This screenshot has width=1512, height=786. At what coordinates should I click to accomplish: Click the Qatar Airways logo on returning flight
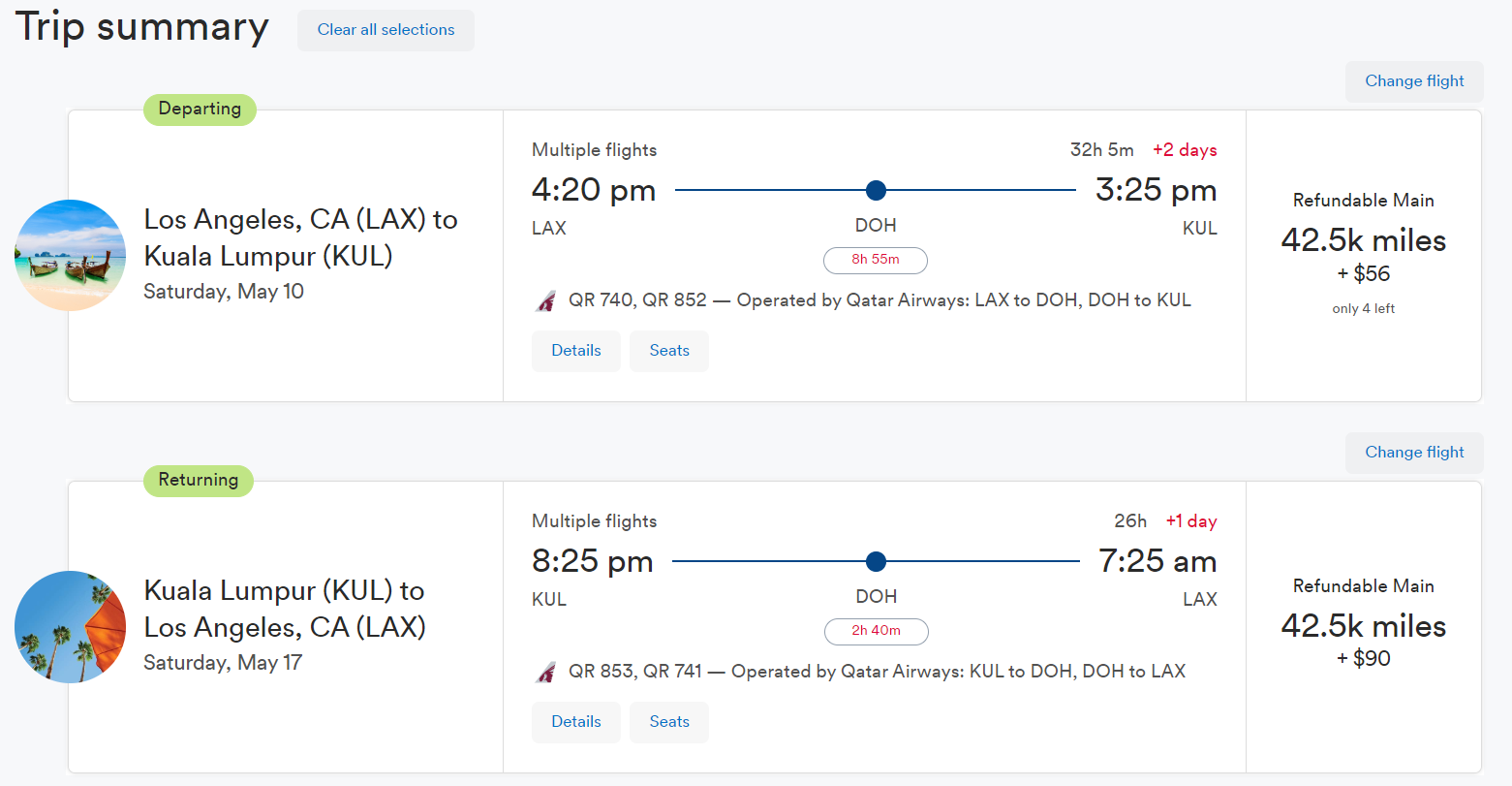pyautogui.click(x=545, y=671)
